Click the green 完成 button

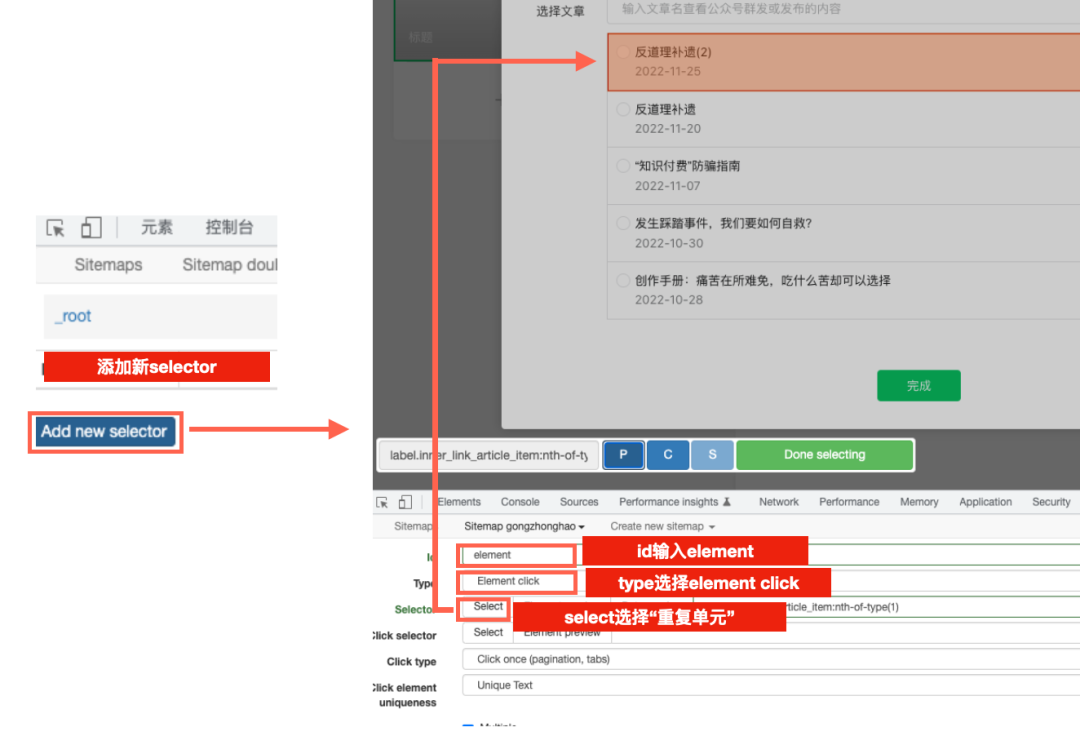(918, 386)
